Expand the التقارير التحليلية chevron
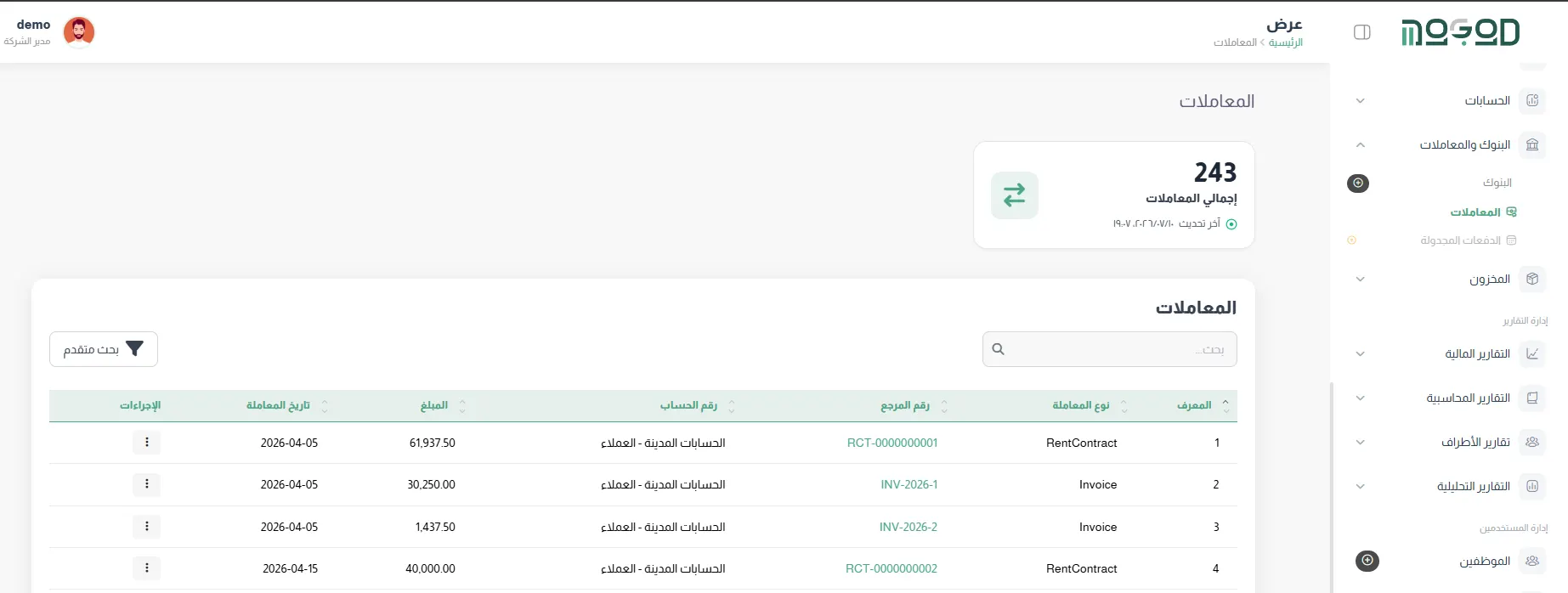 1360,487
